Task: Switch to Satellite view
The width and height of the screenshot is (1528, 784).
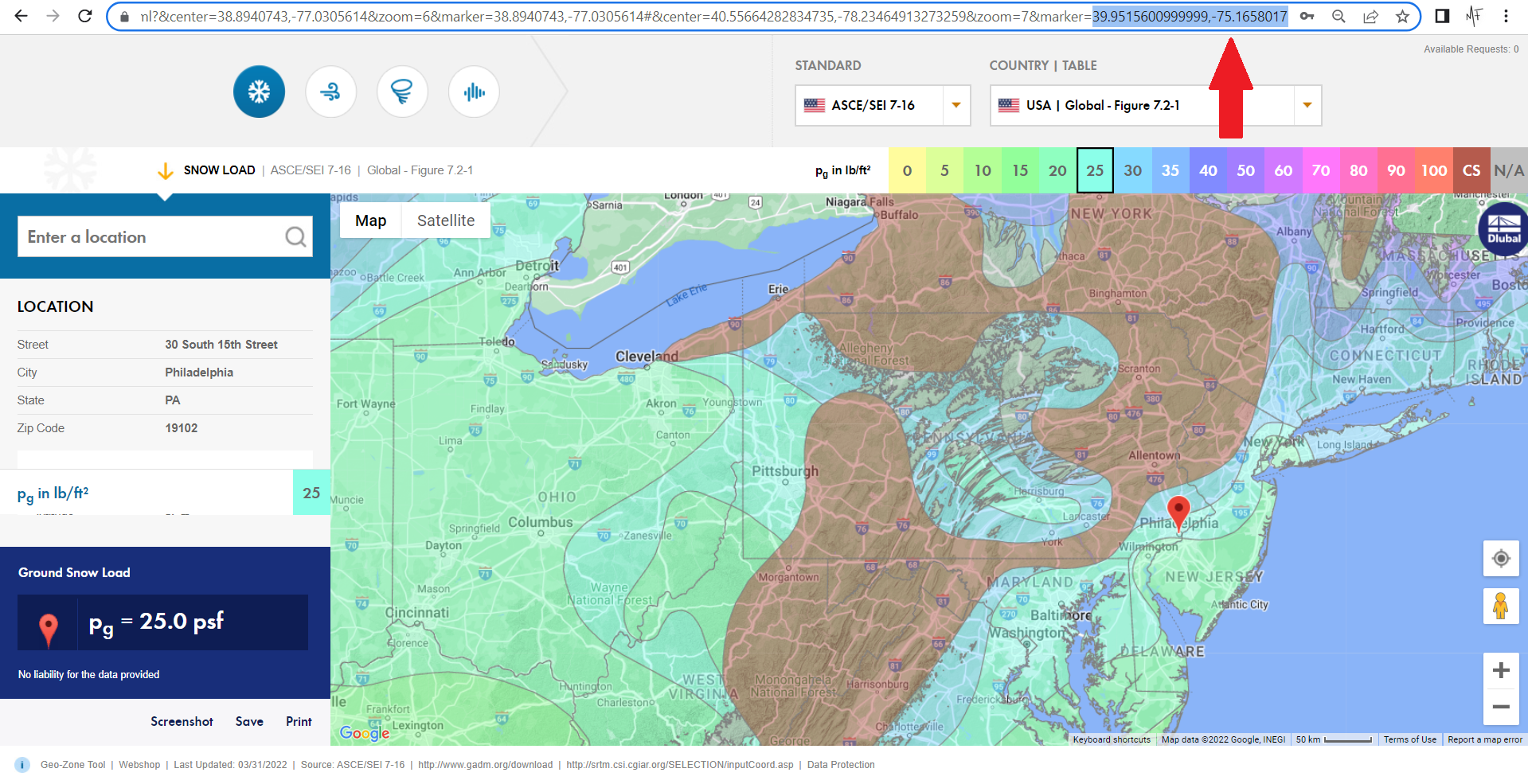Action: pyautogui.click(x=446, y=220)
